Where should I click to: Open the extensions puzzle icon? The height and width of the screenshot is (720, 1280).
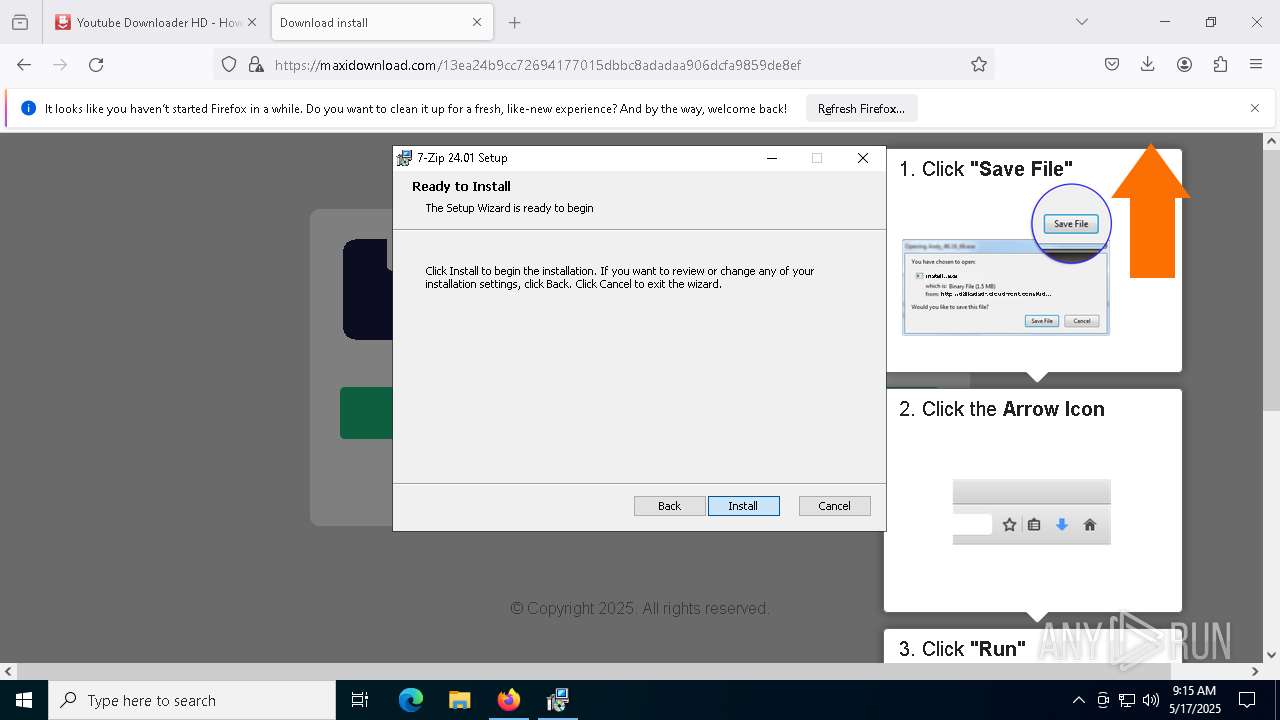pos(1220,65)
